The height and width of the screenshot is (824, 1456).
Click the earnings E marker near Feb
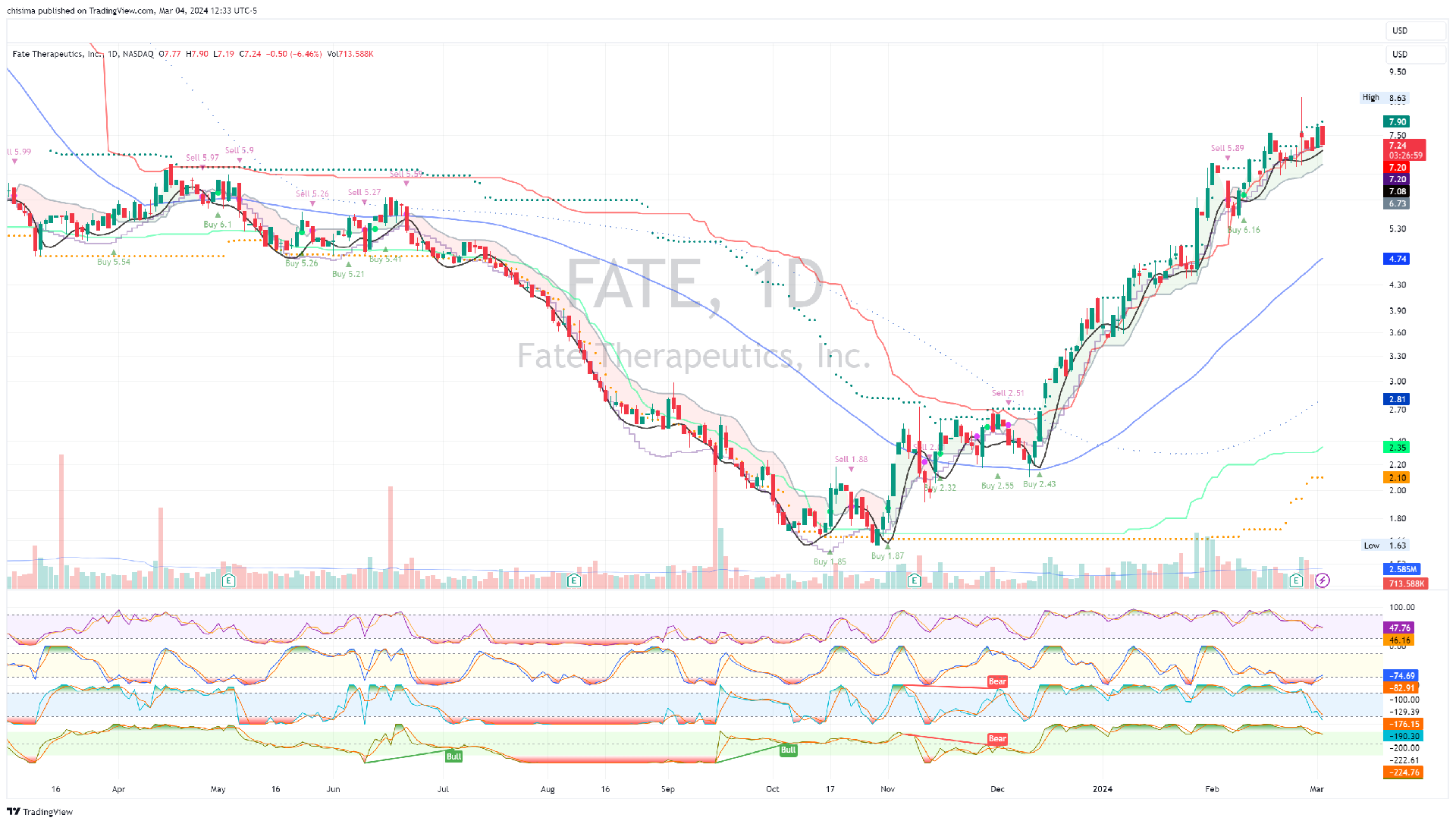click(x=1296, y=580)
